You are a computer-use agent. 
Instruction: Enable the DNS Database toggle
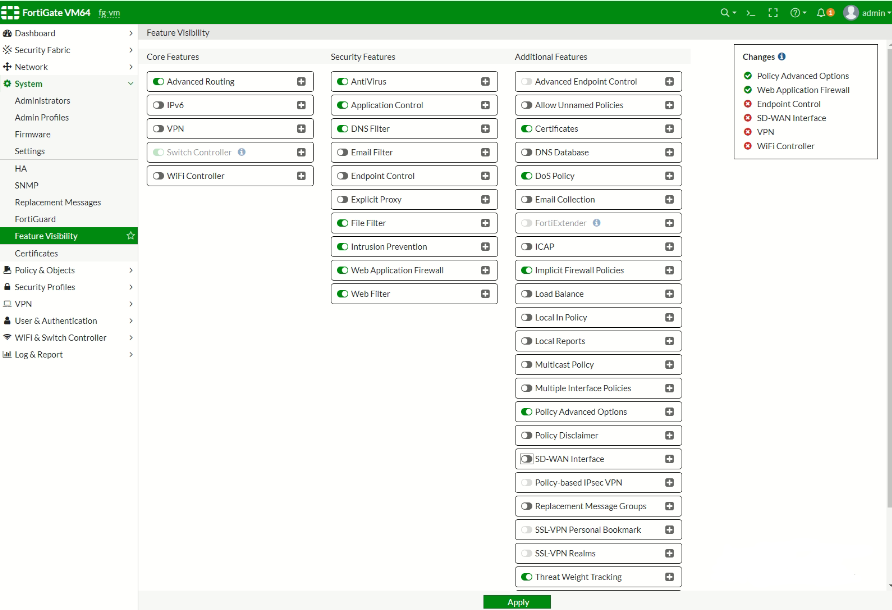(527, 152)
